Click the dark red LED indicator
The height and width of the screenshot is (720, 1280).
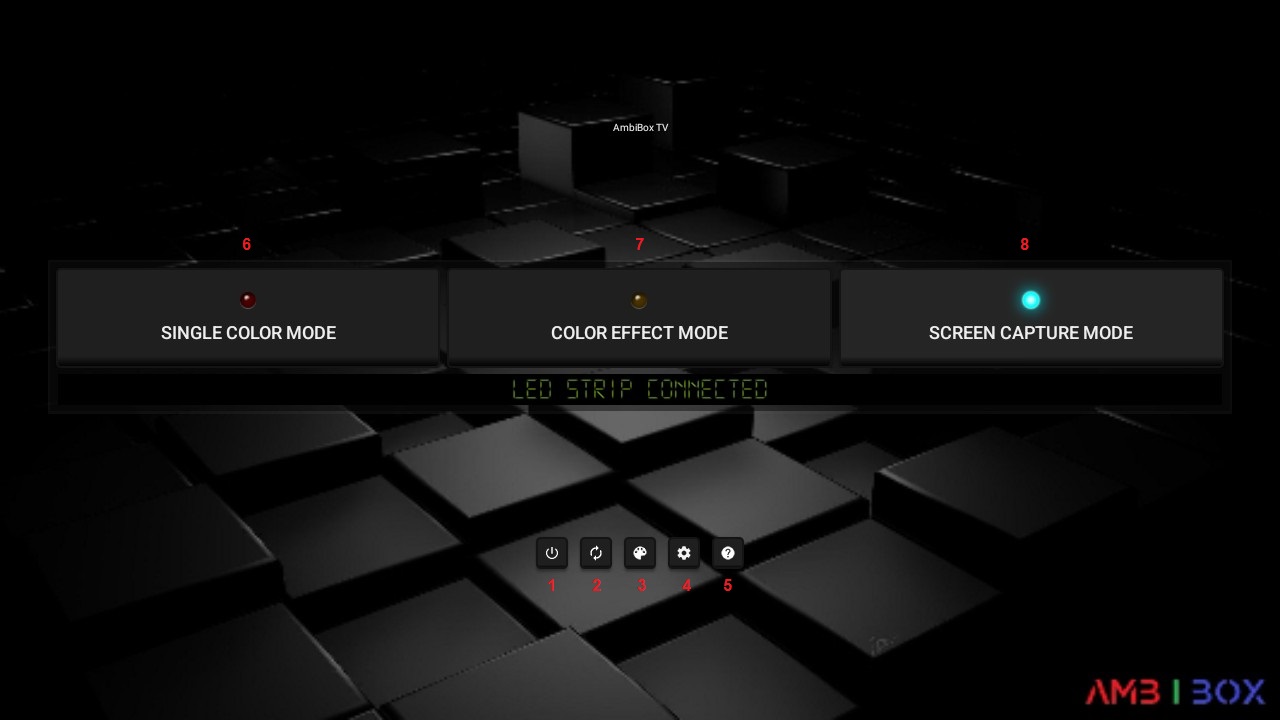pyautogui.click(x=248, y=300)
